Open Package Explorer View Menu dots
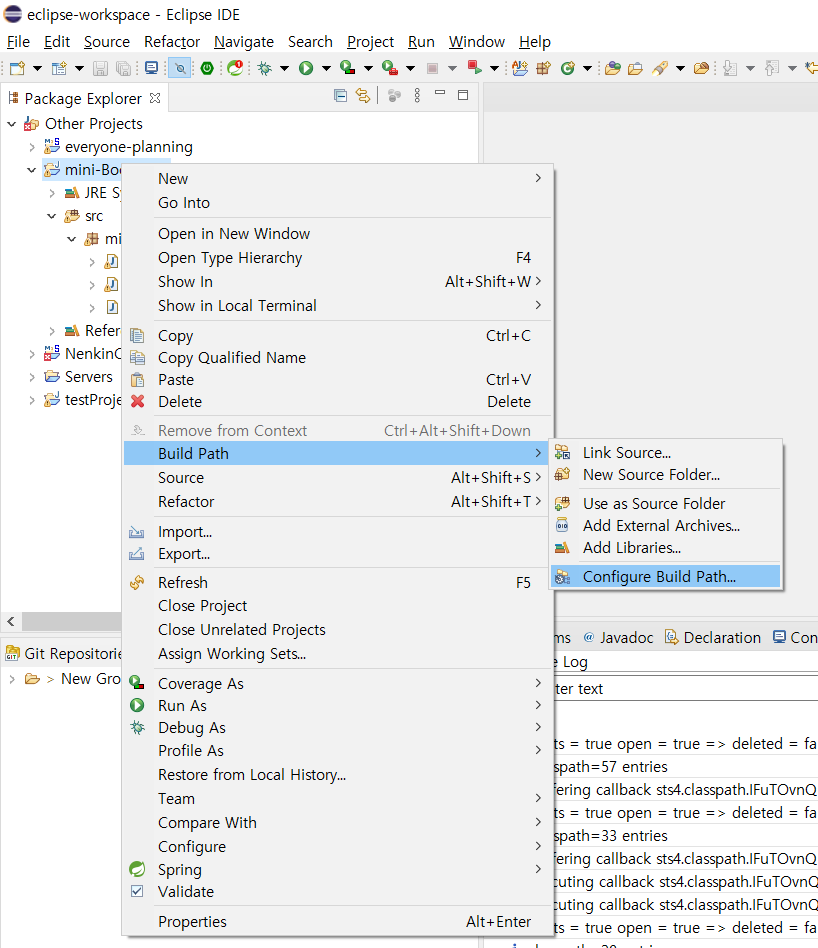The width and height of the screenshot is (818, 948). pyautogui.click(x=417, y=96)
